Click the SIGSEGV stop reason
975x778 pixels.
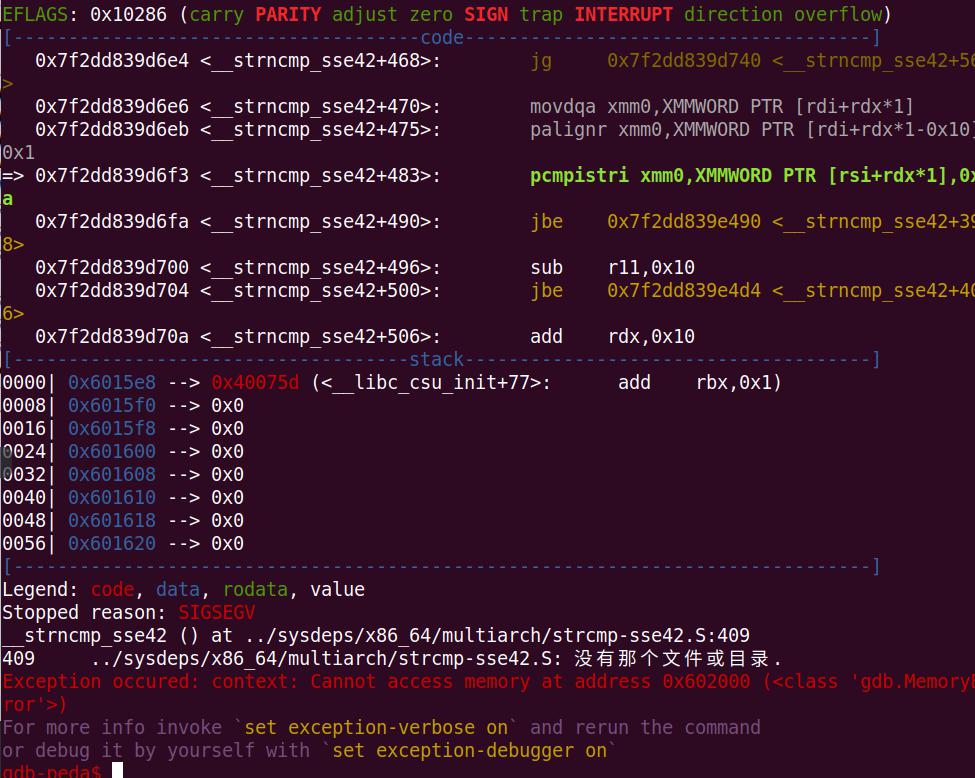(216, 613)
